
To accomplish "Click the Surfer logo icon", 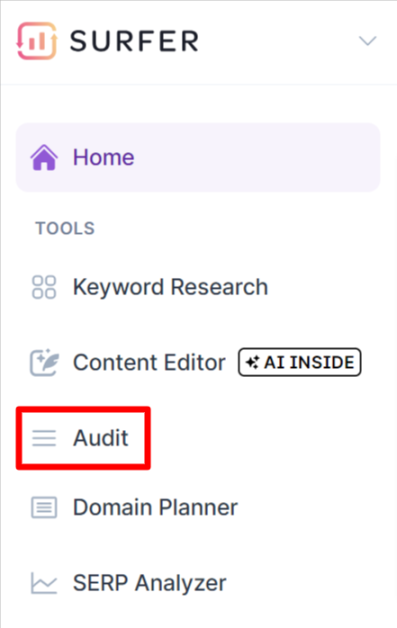I will coord(37,41).
